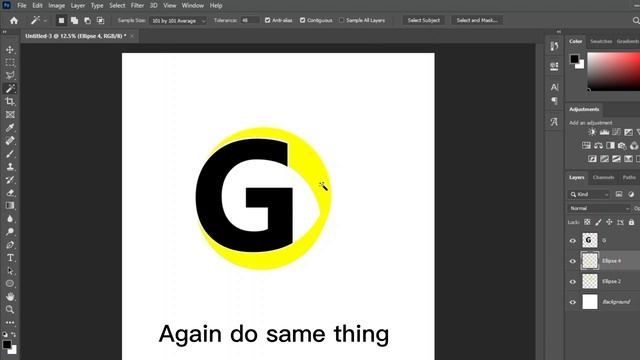
Task: Click the Tolerance value field
Action: coord(250,20)
